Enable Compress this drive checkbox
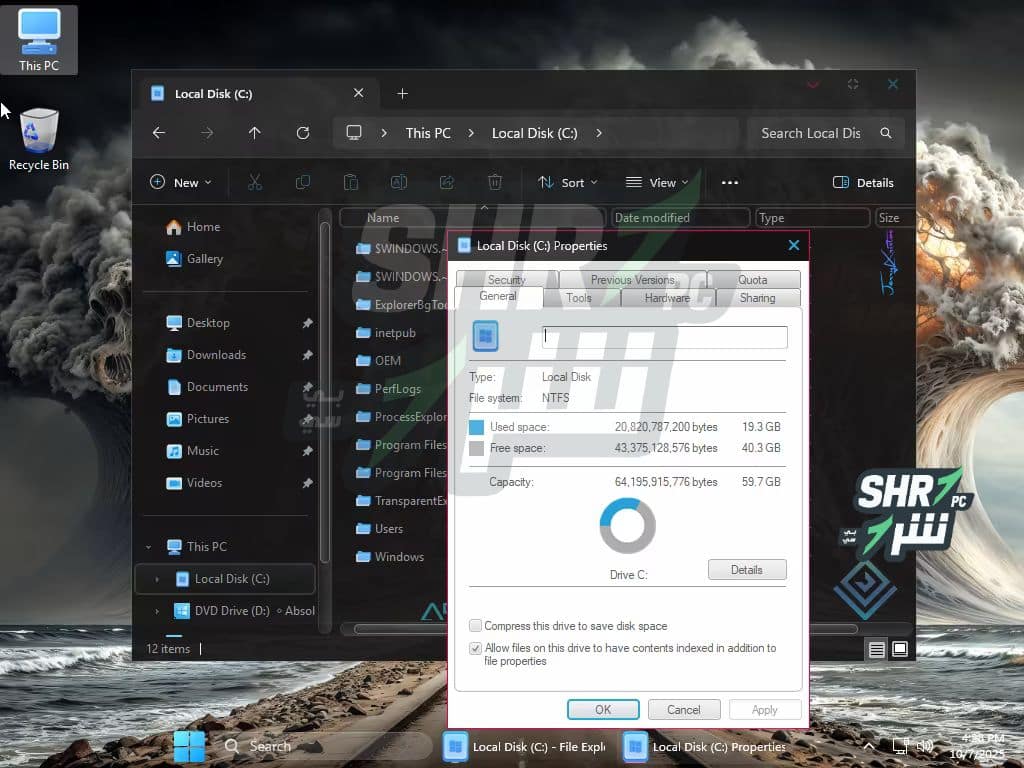This screenshot has height=768, width=1024. [x=476, y=626]
